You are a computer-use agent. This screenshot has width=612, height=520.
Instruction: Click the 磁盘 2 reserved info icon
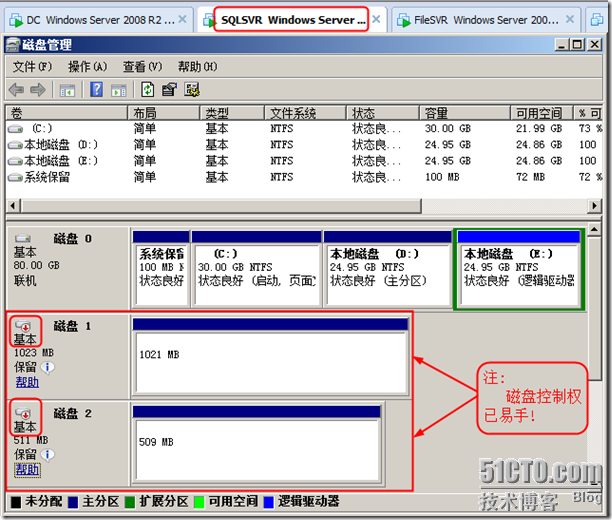tap(48, 454)
